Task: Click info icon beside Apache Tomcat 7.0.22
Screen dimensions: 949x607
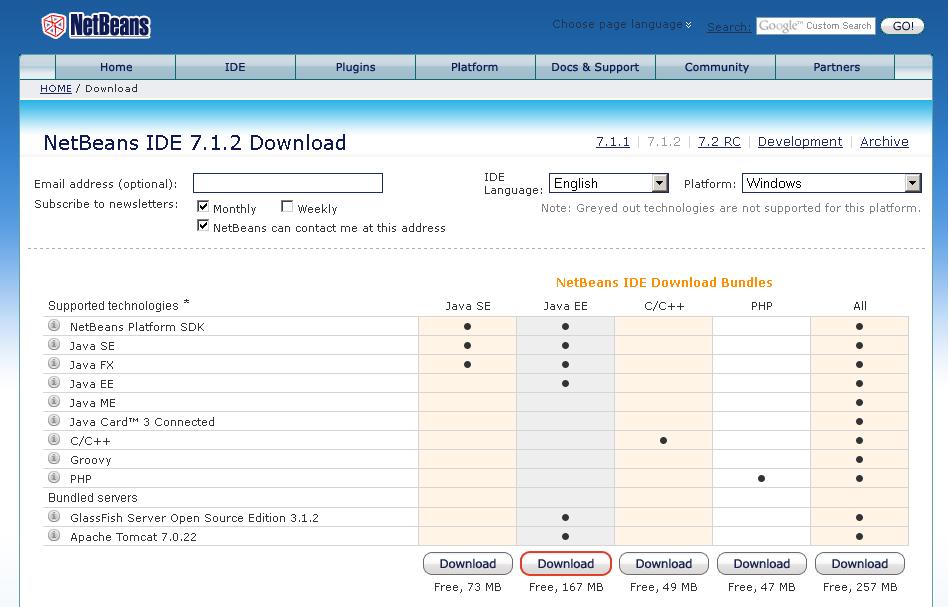Action: coord(54,536)
